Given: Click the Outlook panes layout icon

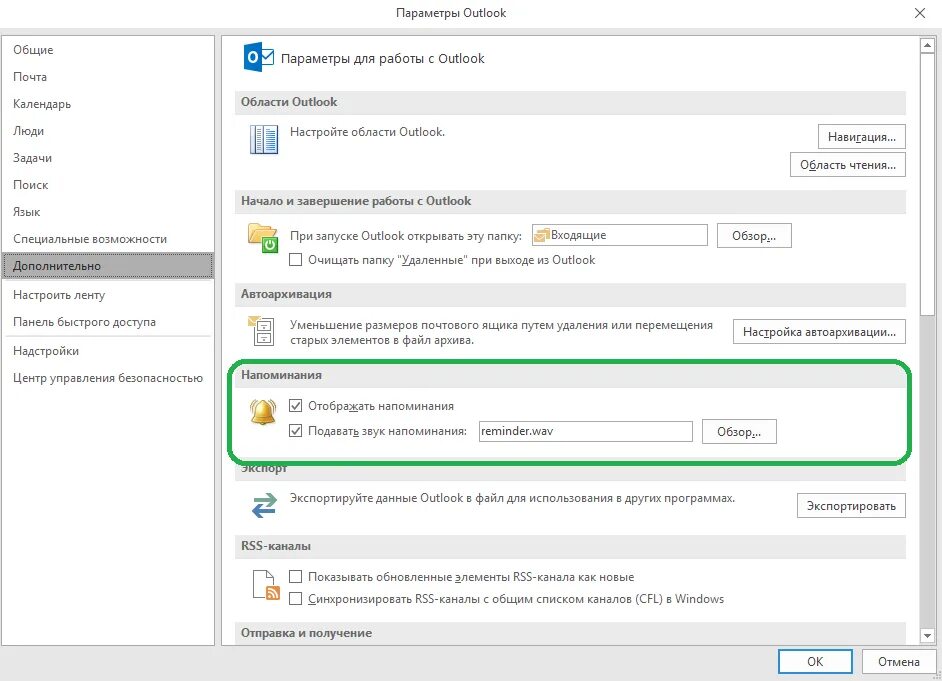Looking at the screenshot, I should [x=264, y=139].
